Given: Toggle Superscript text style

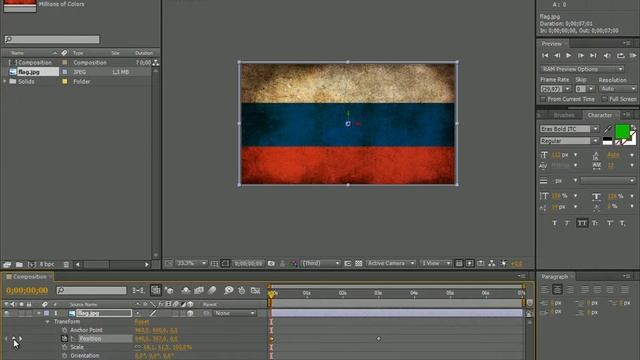Looking at the screenshot, I should click(609, 223).
